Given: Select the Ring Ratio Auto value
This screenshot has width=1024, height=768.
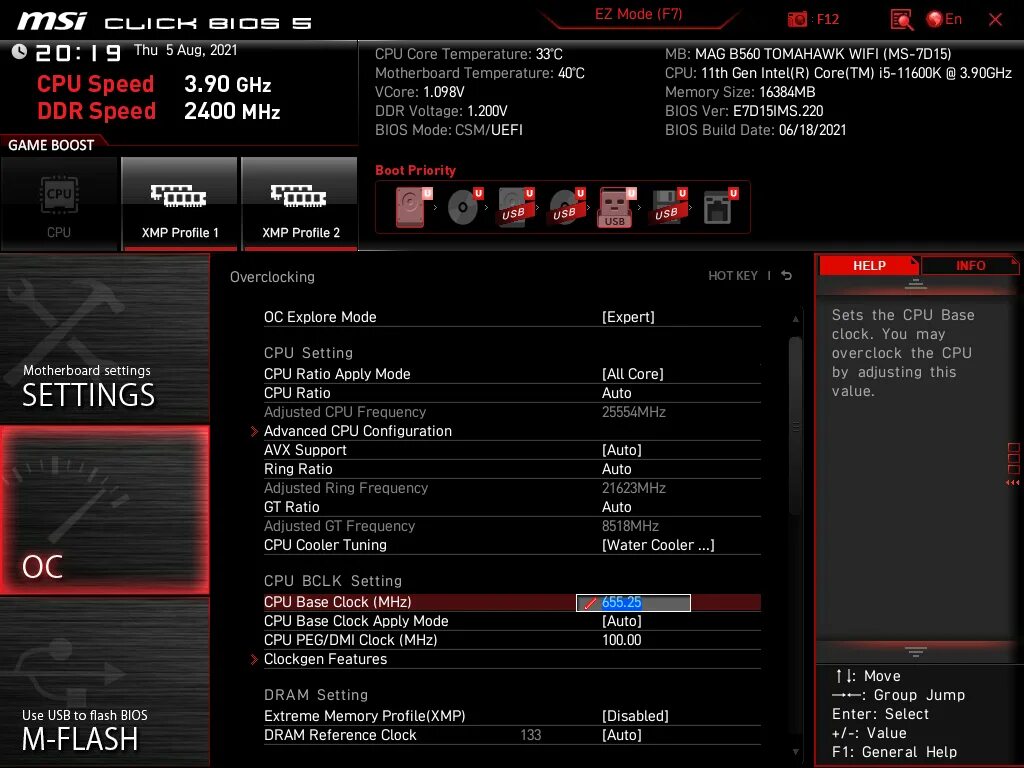Looking at the screenshot, I should click(616, 469).
